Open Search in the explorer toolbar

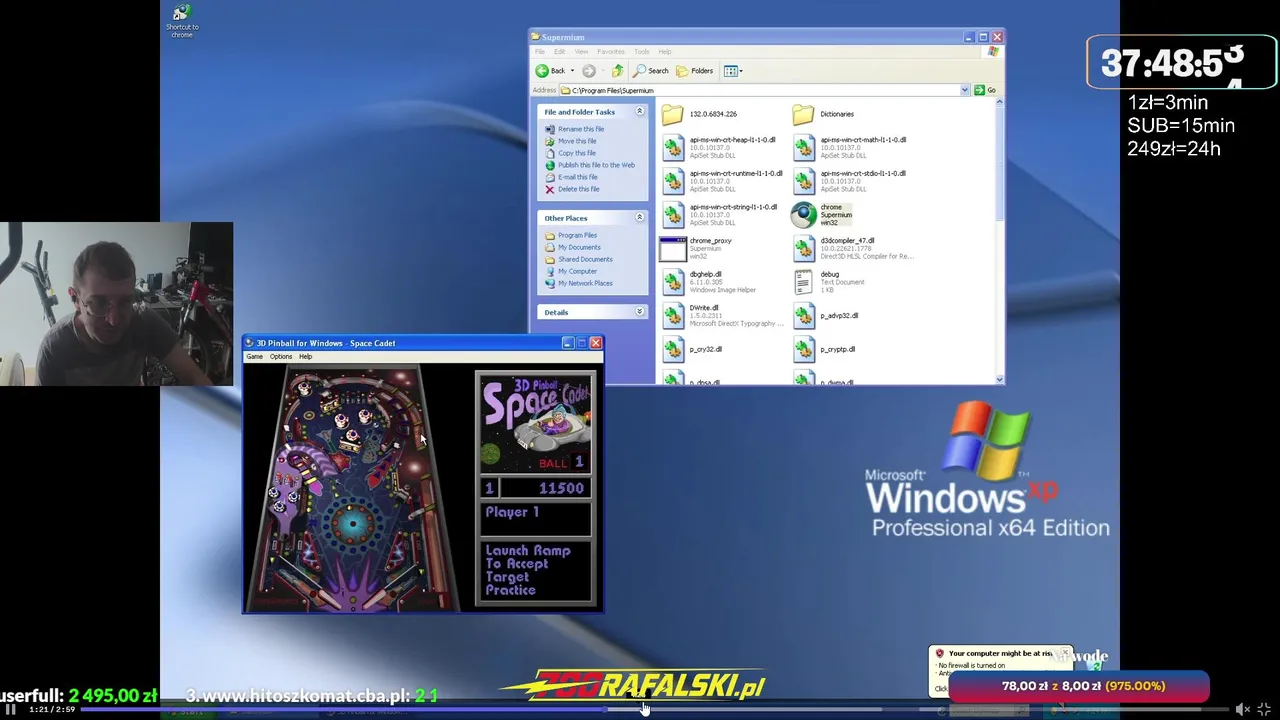(650, 71)
